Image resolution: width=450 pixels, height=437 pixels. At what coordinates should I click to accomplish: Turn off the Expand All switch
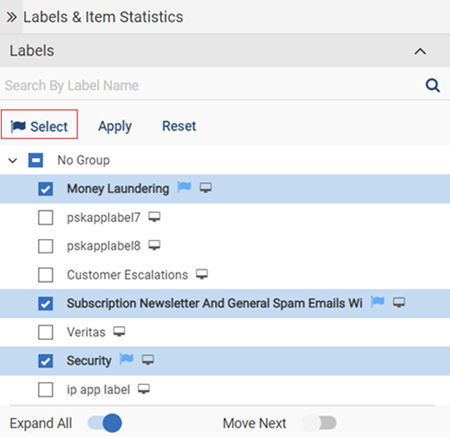click(104, 423)
